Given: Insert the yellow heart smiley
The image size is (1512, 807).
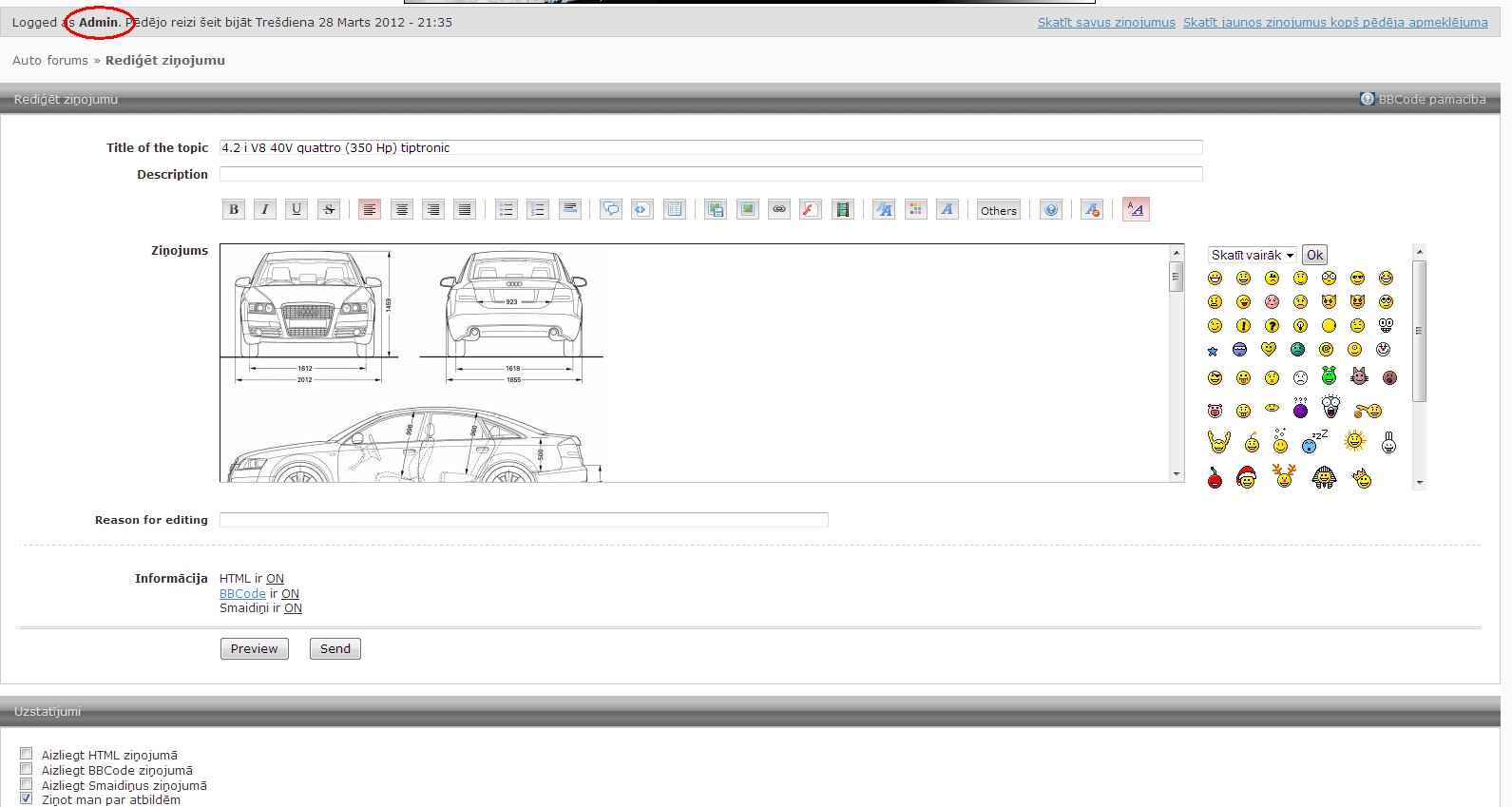Looking at the screenshot, I should (1269, 349).
